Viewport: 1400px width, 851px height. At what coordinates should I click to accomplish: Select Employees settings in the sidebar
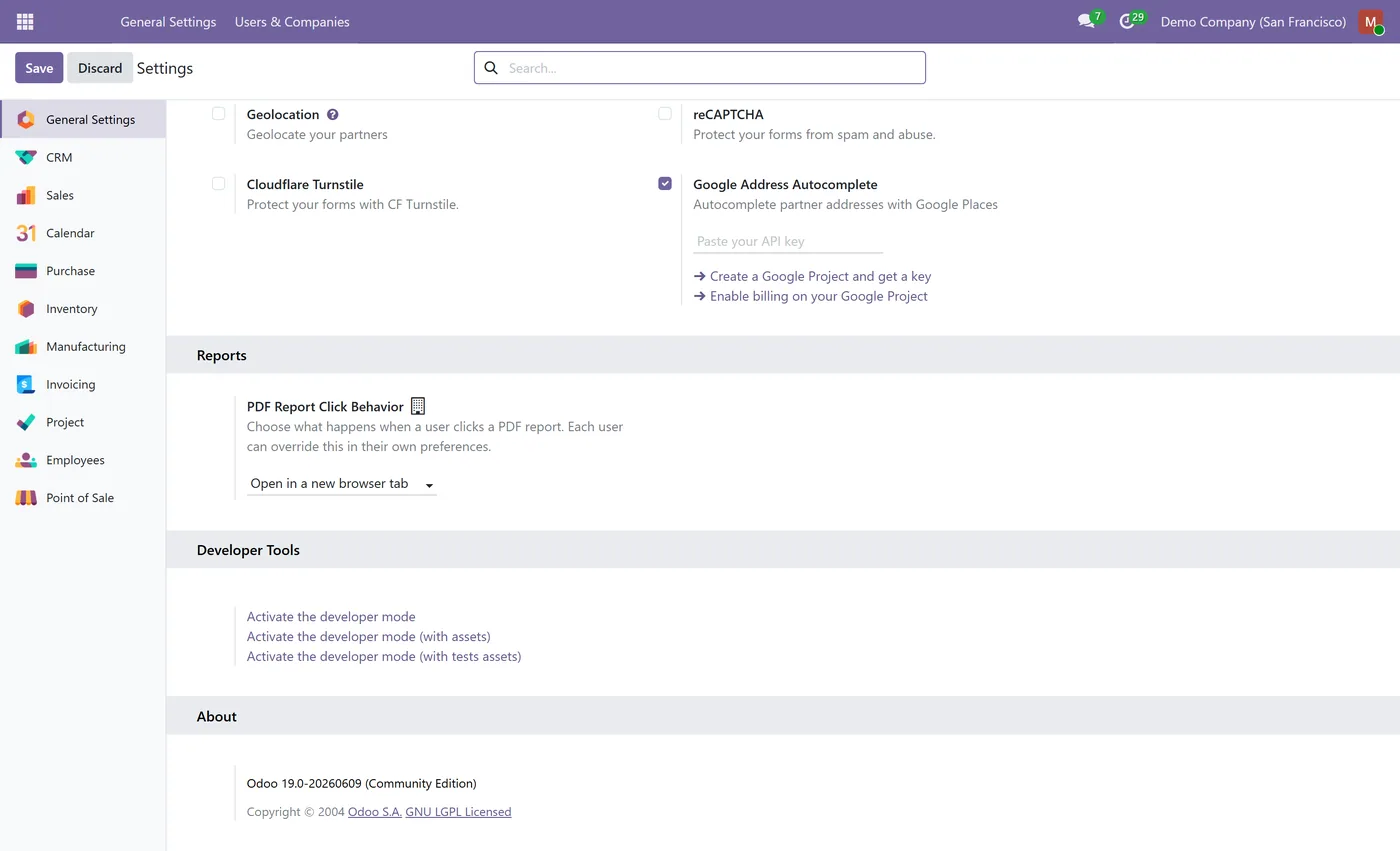pyautogui.click(x=83, y=460)
